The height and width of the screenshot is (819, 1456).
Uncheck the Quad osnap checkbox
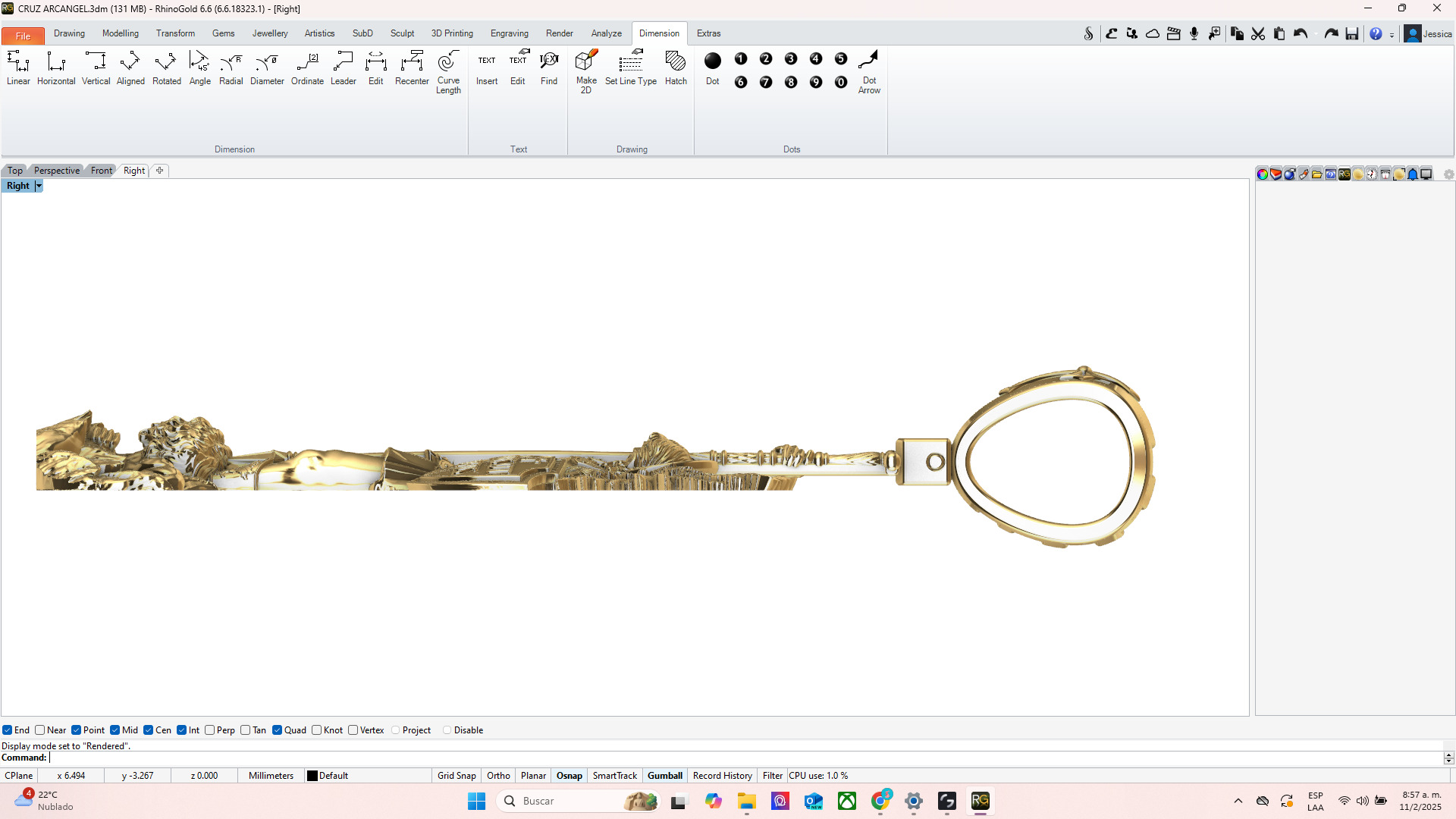[278, 730]
